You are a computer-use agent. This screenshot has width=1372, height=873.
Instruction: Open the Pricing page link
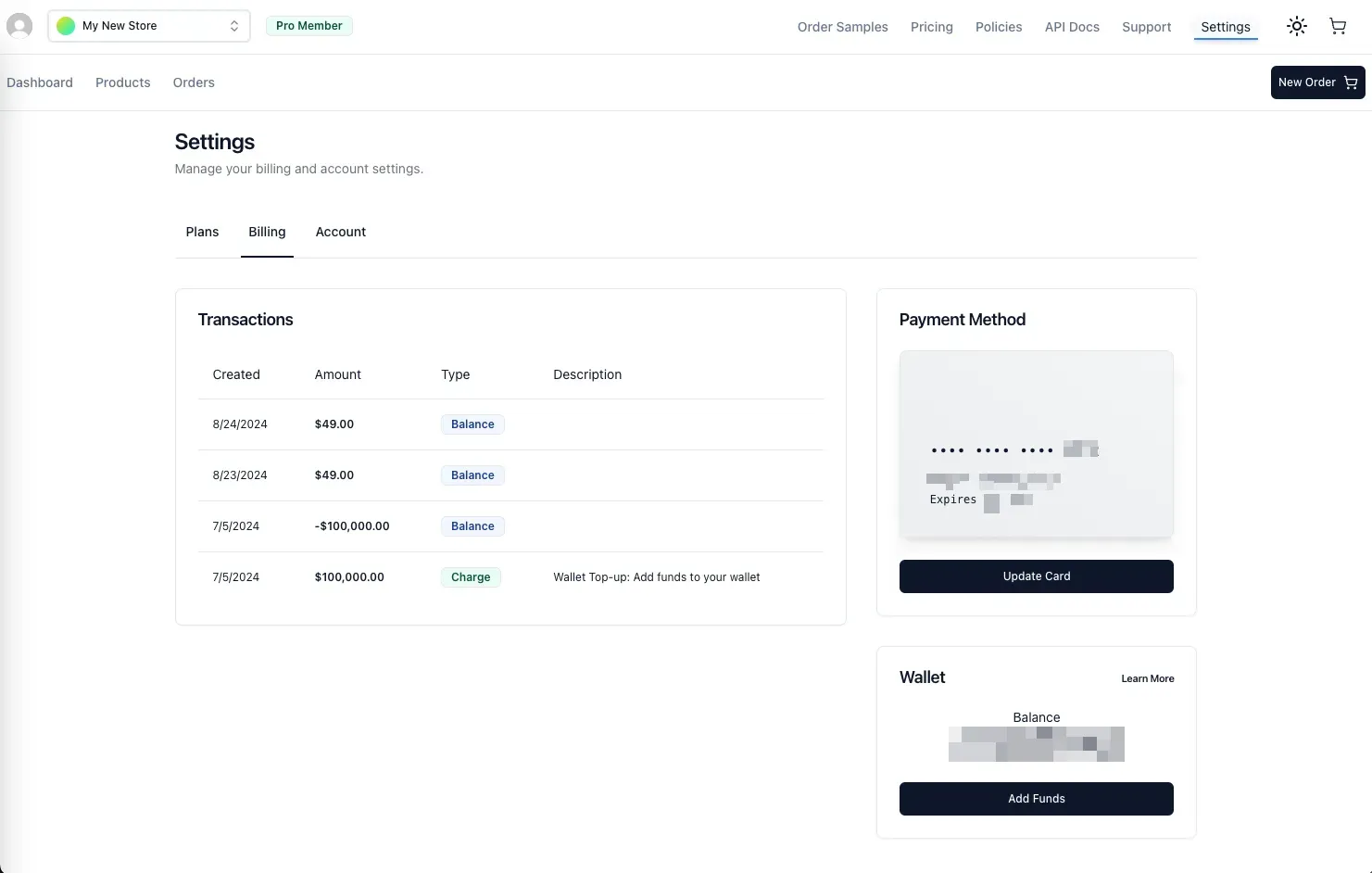point(931,27)
